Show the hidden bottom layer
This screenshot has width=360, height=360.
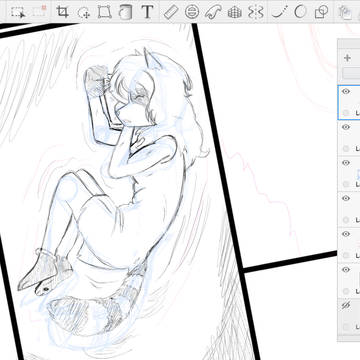(x=346, y=305)
